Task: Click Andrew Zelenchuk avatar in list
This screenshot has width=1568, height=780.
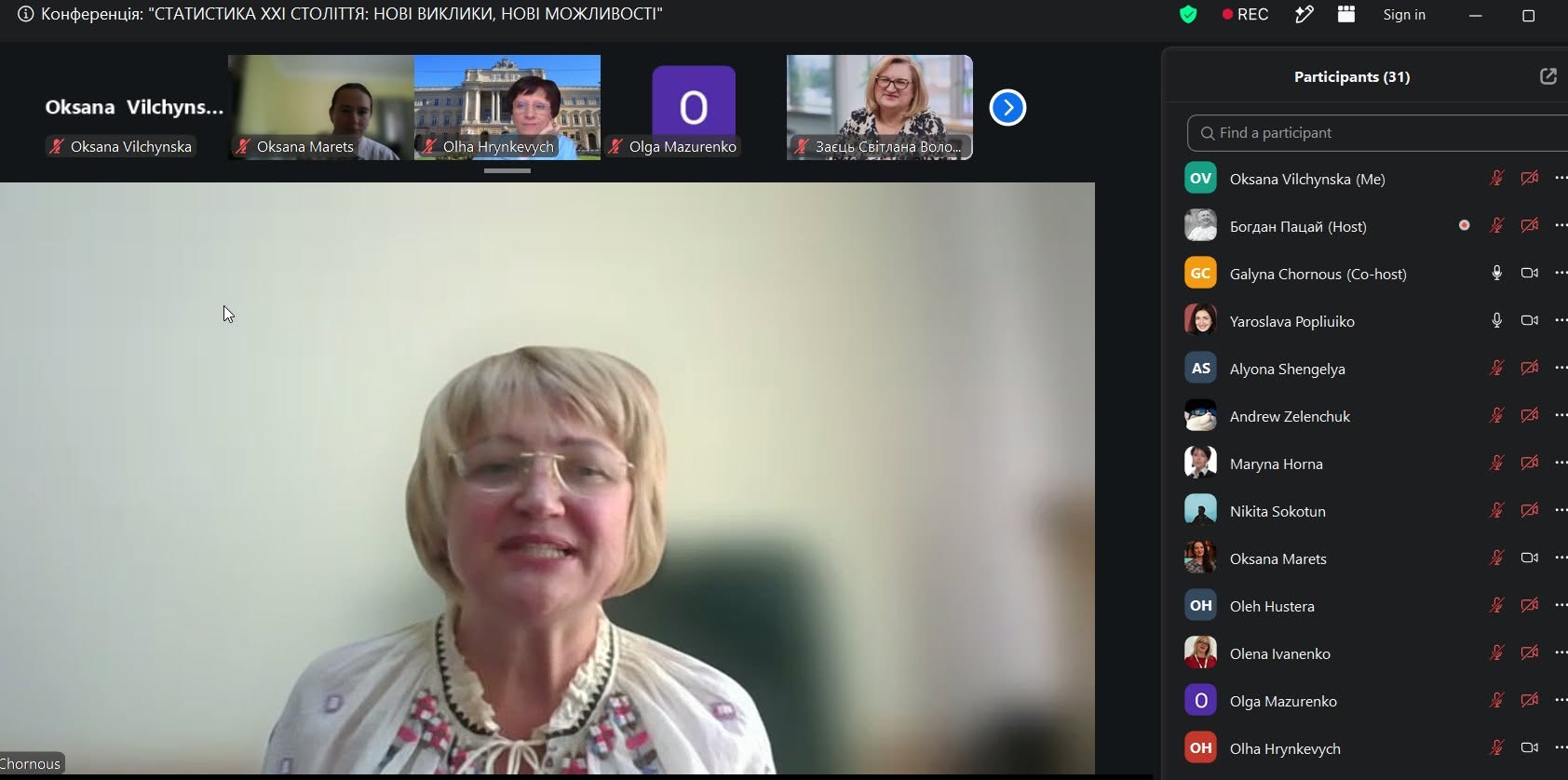Action: [1200, 415]
